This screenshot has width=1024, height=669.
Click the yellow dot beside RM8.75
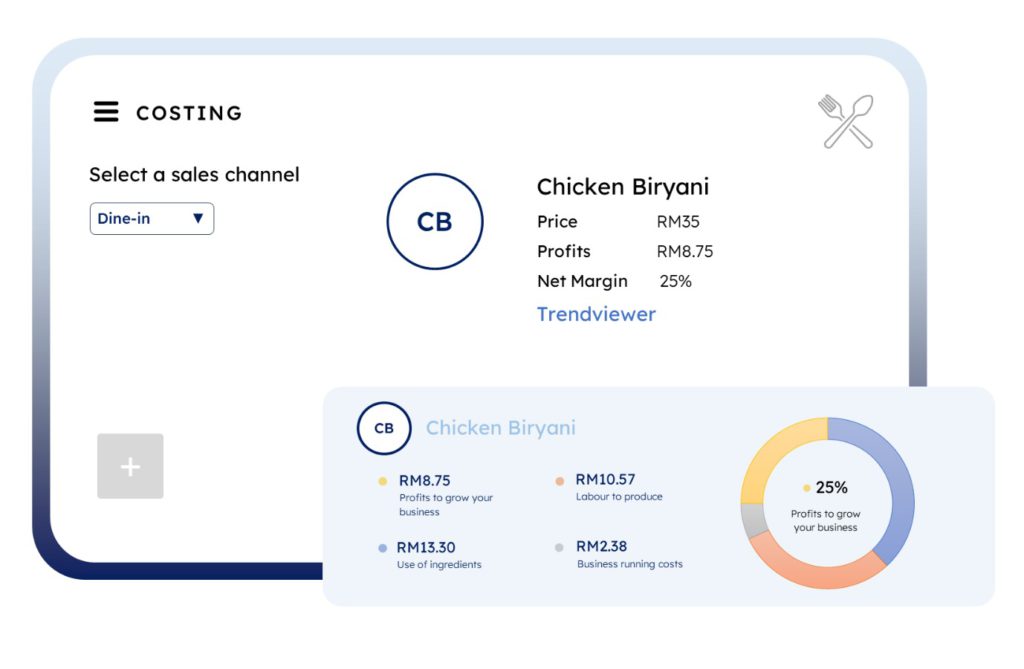click(382, 481)
